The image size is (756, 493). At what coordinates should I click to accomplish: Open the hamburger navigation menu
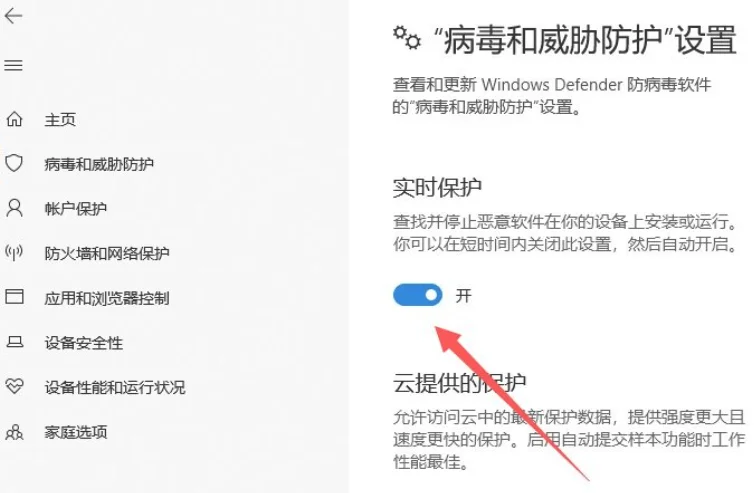(14, 65)
